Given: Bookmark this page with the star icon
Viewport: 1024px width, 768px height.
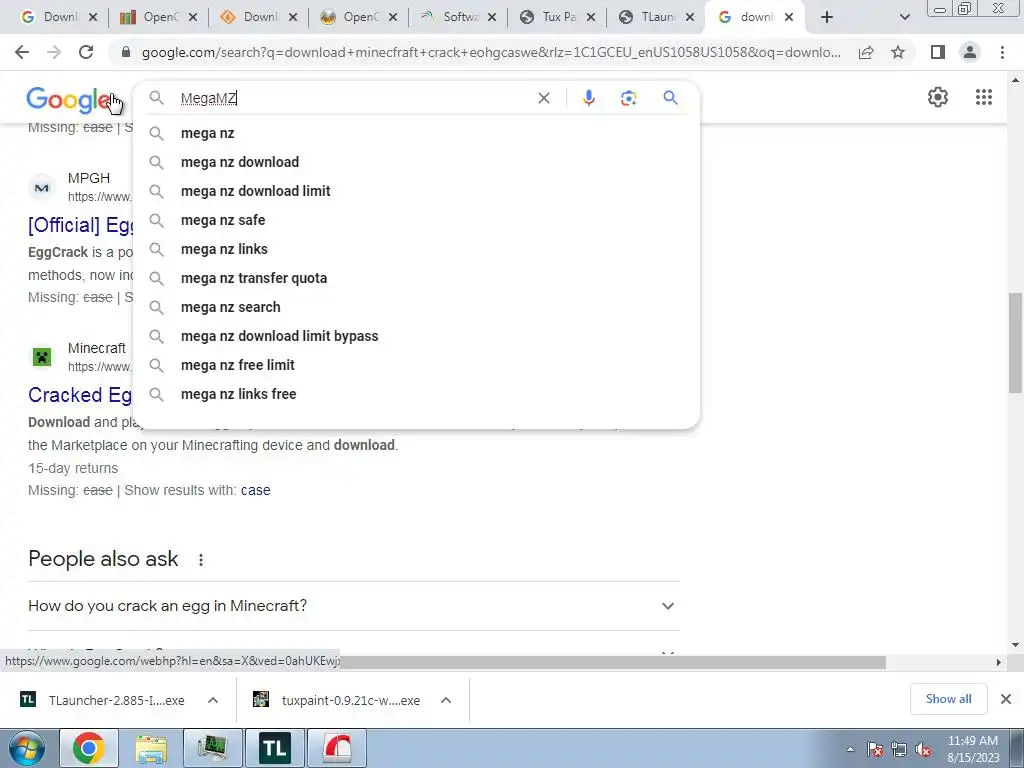Looking at the screenshot, I should coord(898,52).
